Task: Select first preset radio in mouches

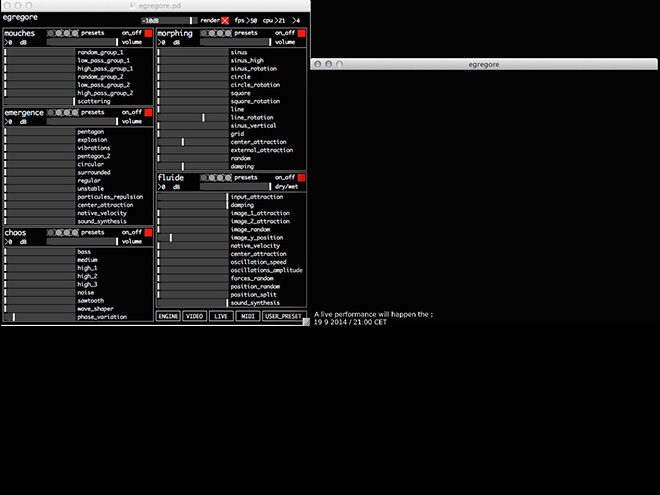Action: (51, 33)
